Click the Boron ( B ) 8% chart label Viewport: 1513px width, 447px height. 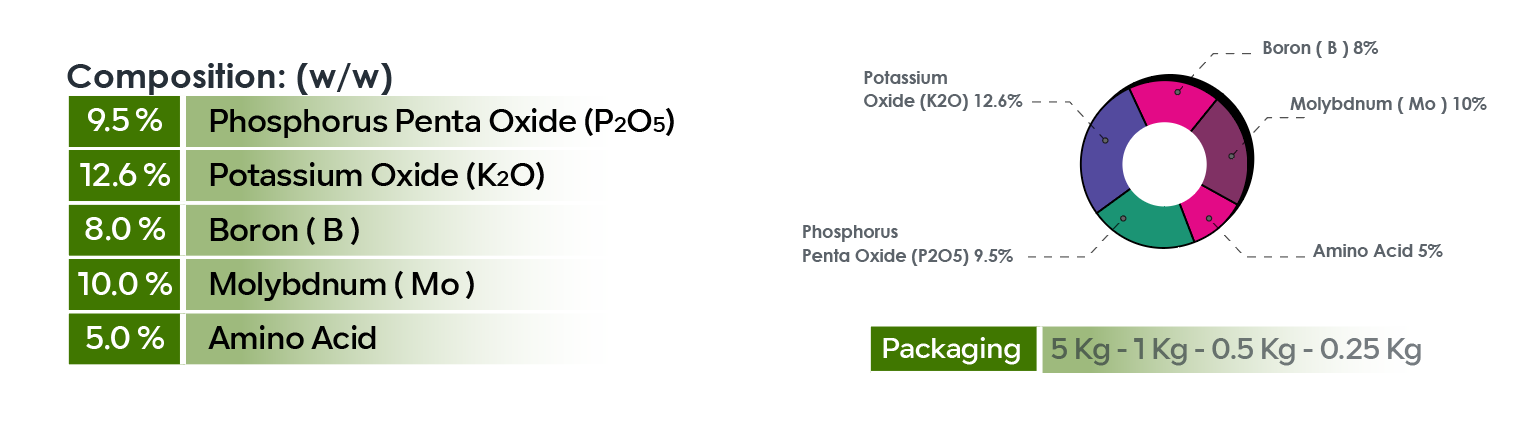1320,48
